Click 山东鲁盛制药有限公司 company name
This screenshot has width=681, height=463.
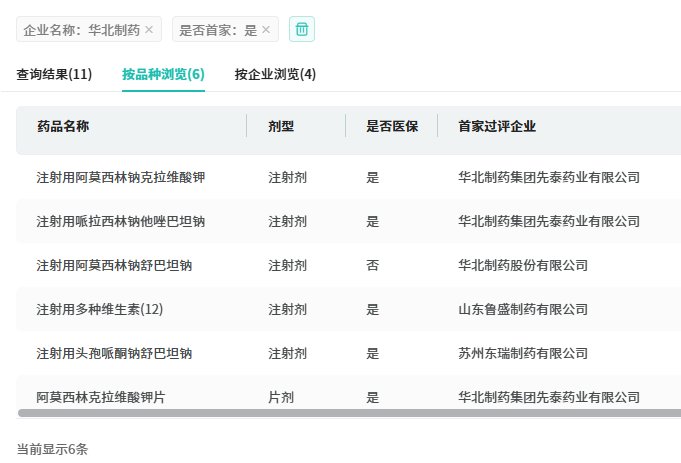[x=523, y=309]
